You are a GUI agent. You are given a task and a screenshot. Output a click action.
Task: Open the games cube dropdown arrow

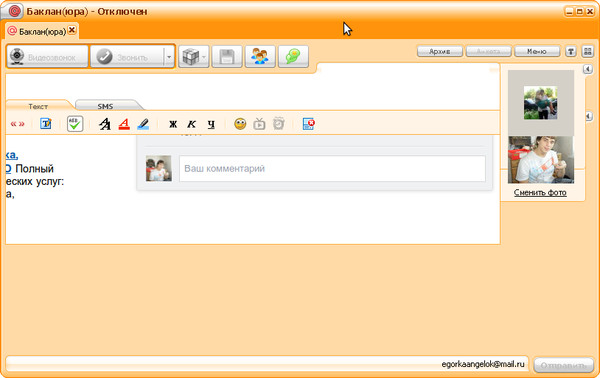tap(204, 57)
